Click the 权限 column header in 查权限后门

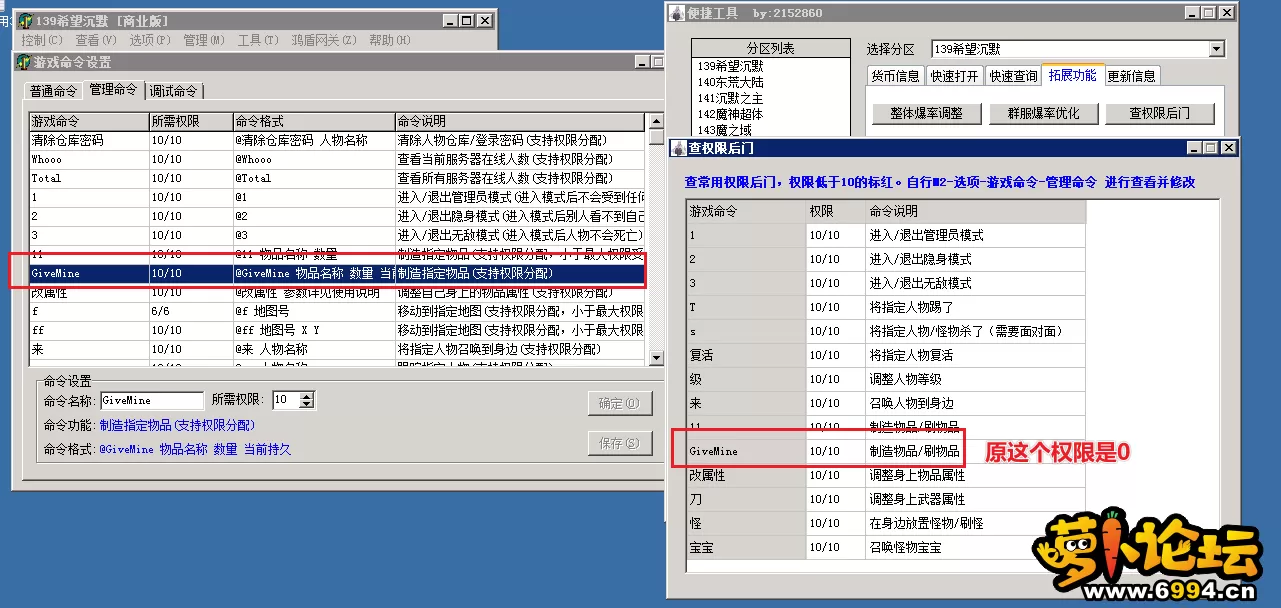[835, 211]
